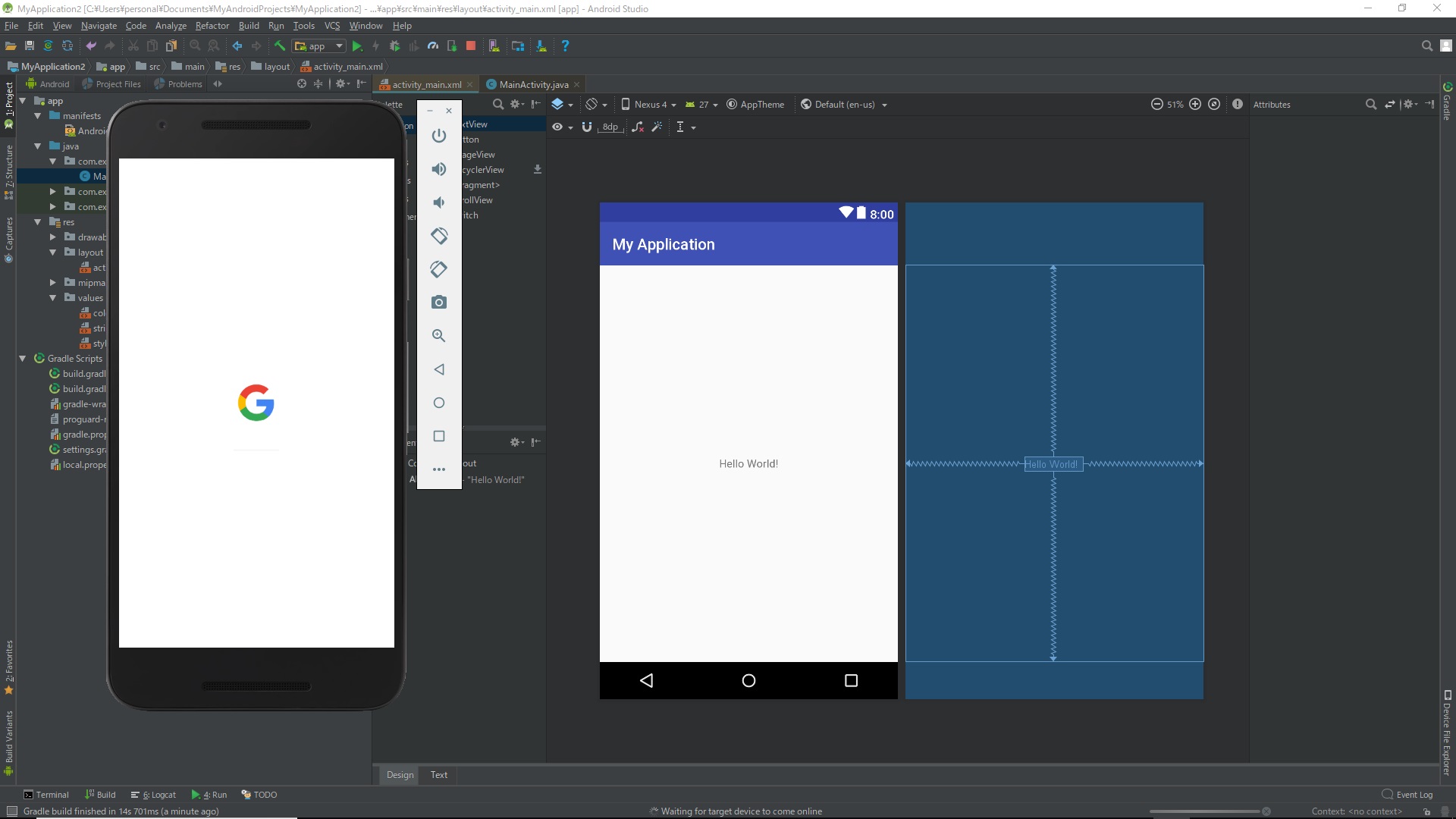Toggle the Captures tool window
The width and height of the screenshot is (1456, 819).
(8, 239)
